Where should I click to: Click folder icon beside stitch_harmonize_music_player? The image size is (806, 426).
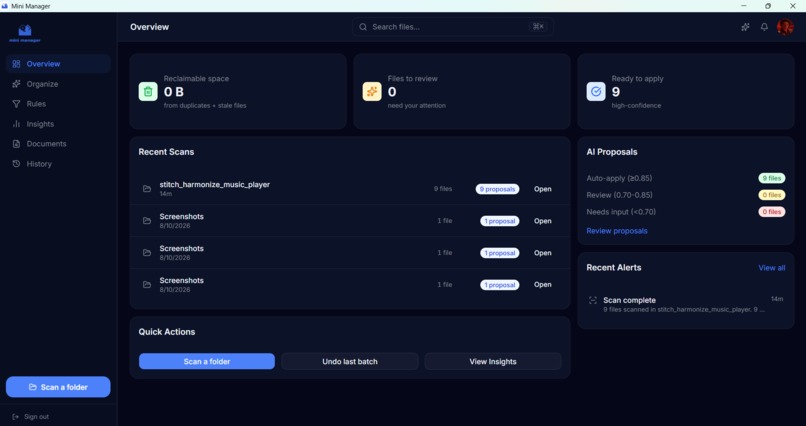click(147, 189)
